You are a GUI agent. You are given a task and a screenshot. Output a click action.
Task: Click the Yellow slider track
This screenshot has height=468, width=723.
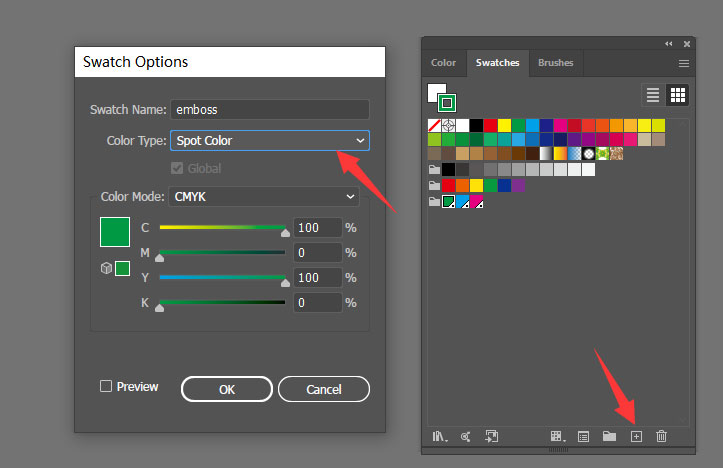pos(222,277)
